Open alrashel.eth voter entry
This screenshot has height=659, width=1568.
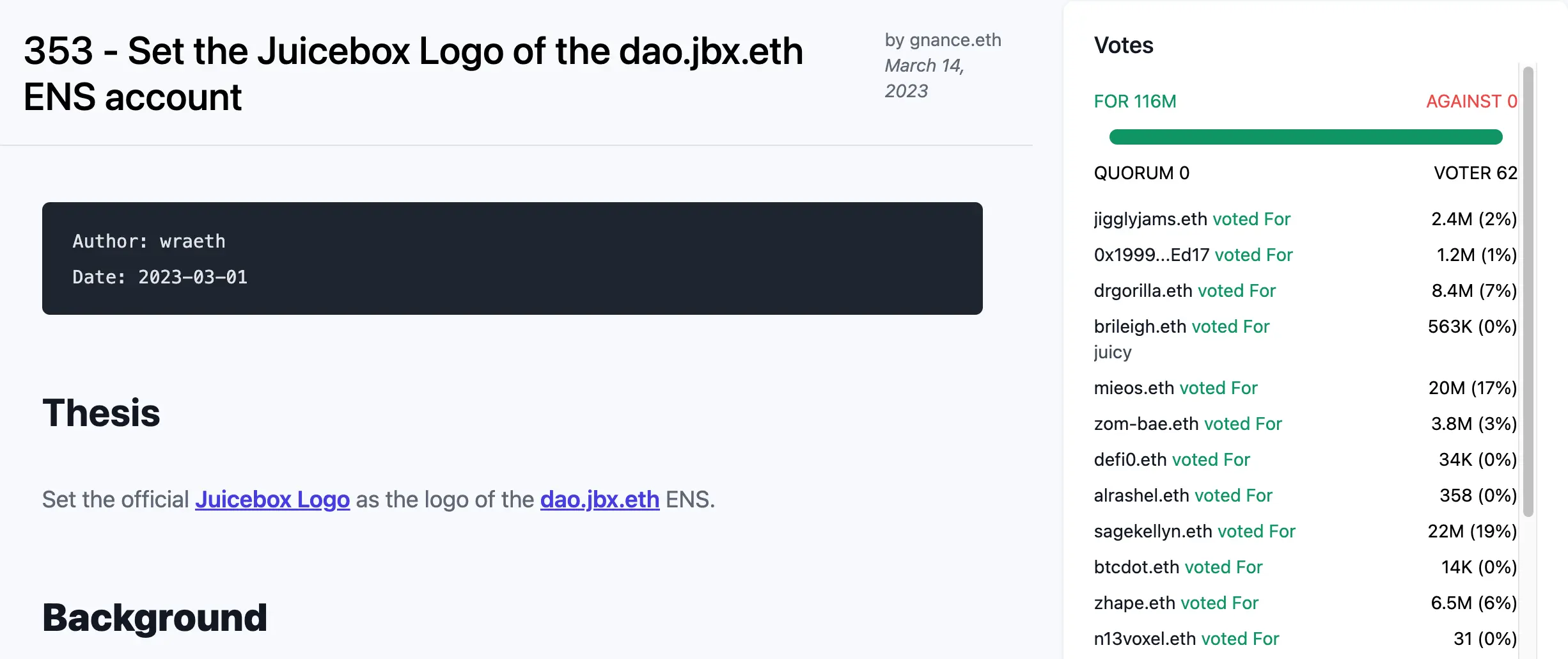pos(1141,496)
